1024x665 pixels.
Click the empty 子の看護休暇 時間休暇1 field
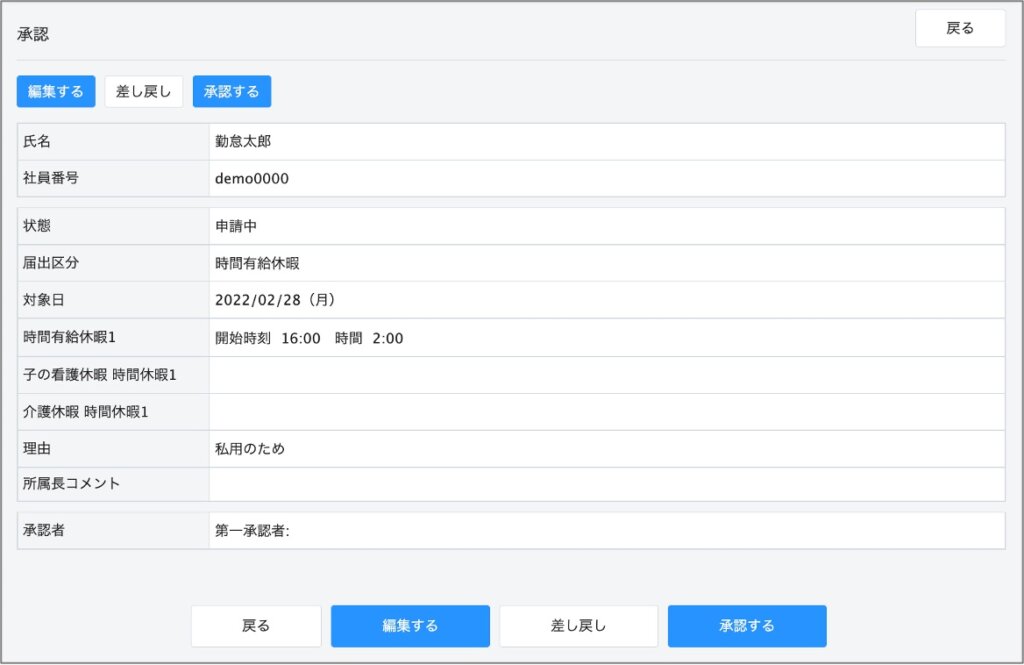point(606,375)
